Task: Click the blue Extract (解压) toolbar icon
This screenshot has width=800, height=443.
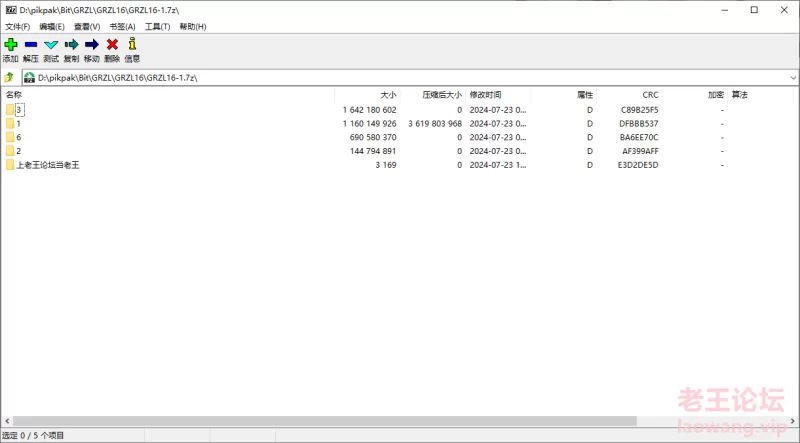Action: pyautogui.click(x=31, y=44)
